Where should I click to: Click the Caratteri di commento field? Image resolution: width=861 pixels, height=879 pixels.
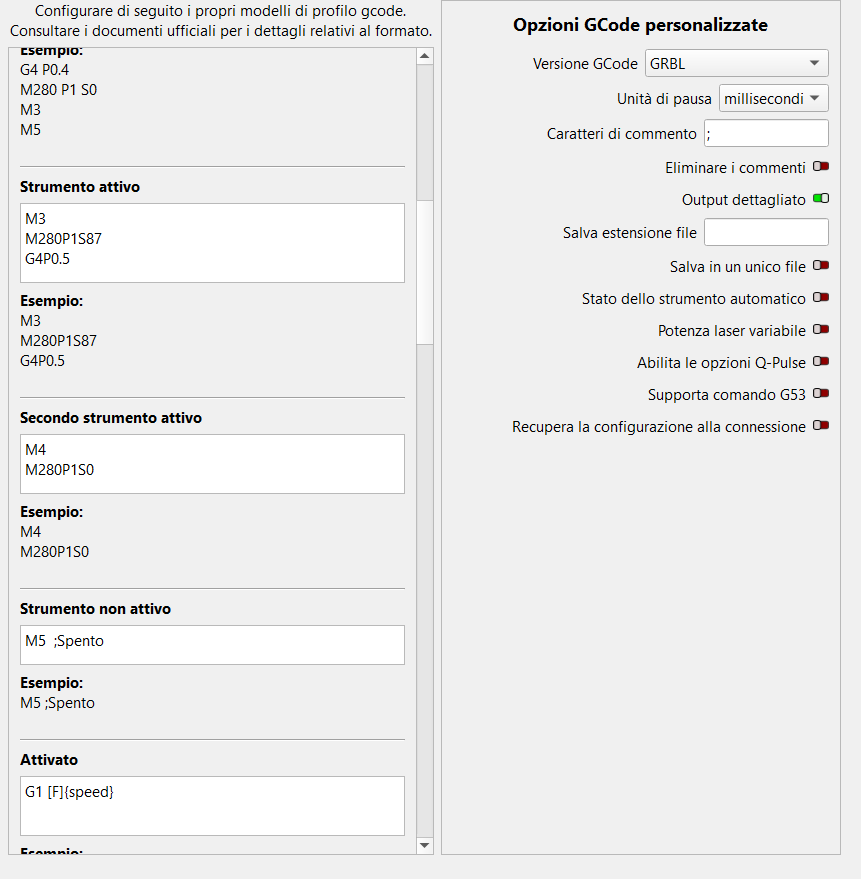click(x=766, y=133)
